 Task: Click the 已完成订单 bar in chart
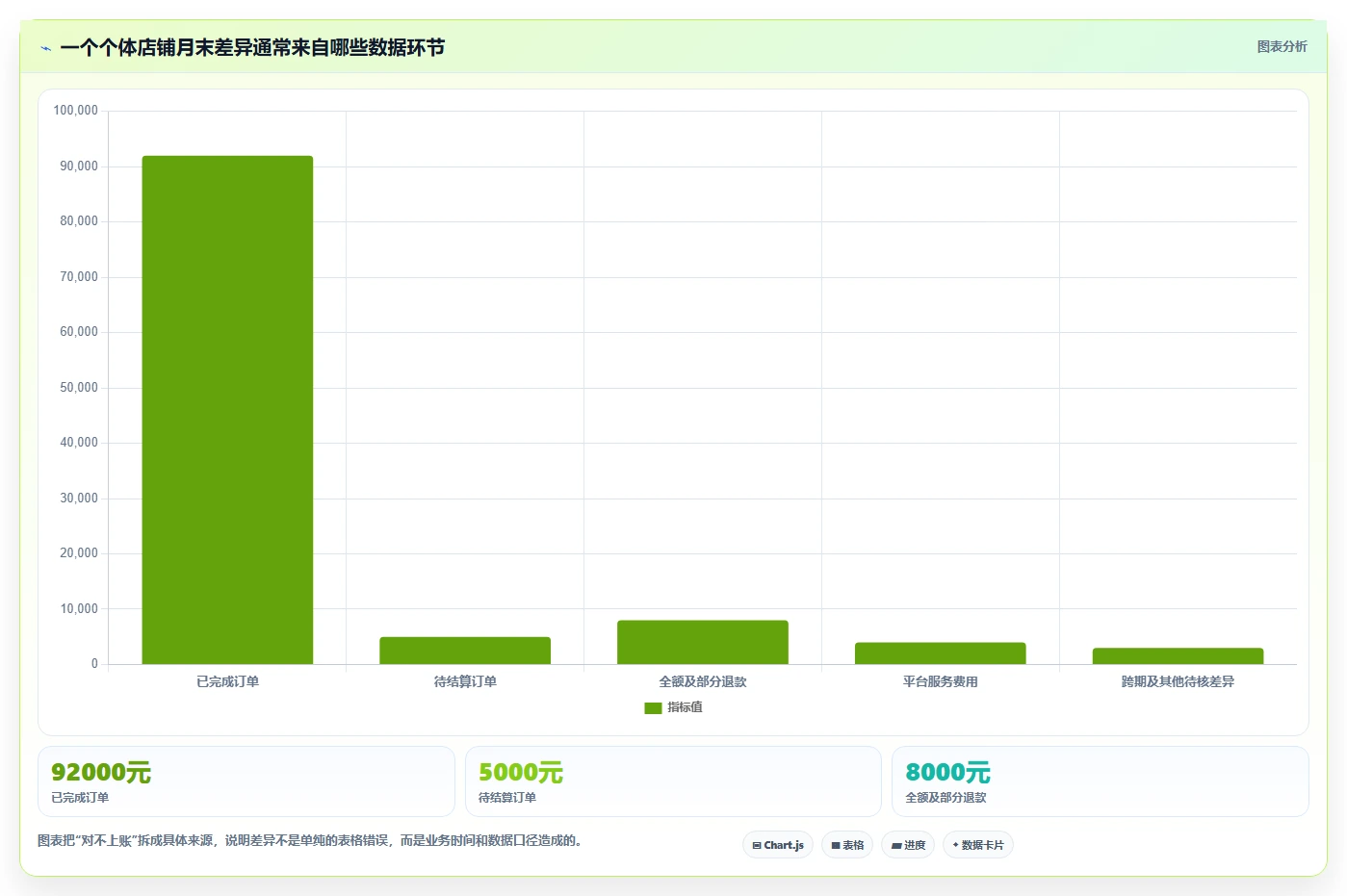(227, 410)
